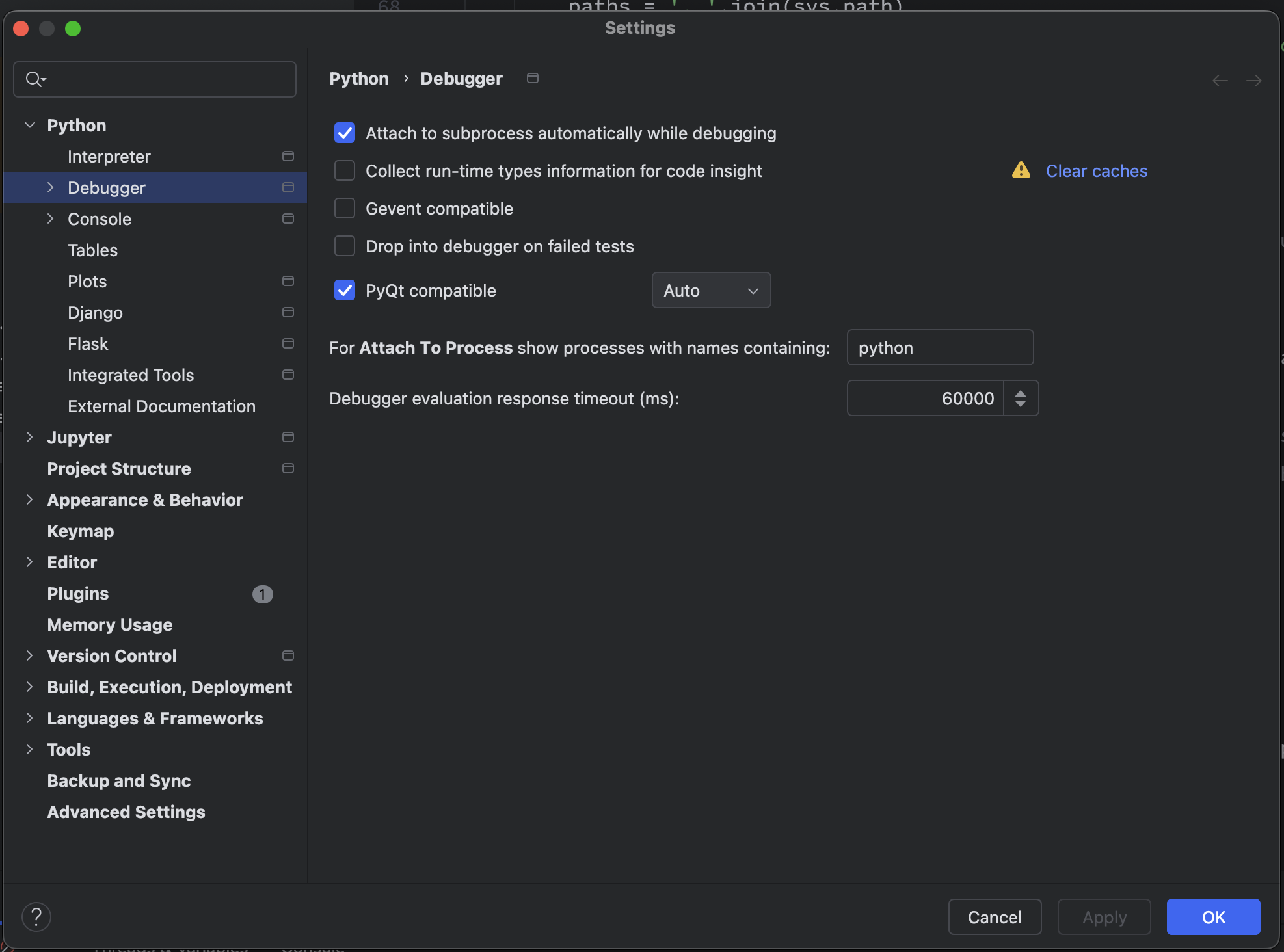This screenshot has height=952, width=1284.
Task: Open the PyQt compatible Auto dropdown
Action: [710, 290]
